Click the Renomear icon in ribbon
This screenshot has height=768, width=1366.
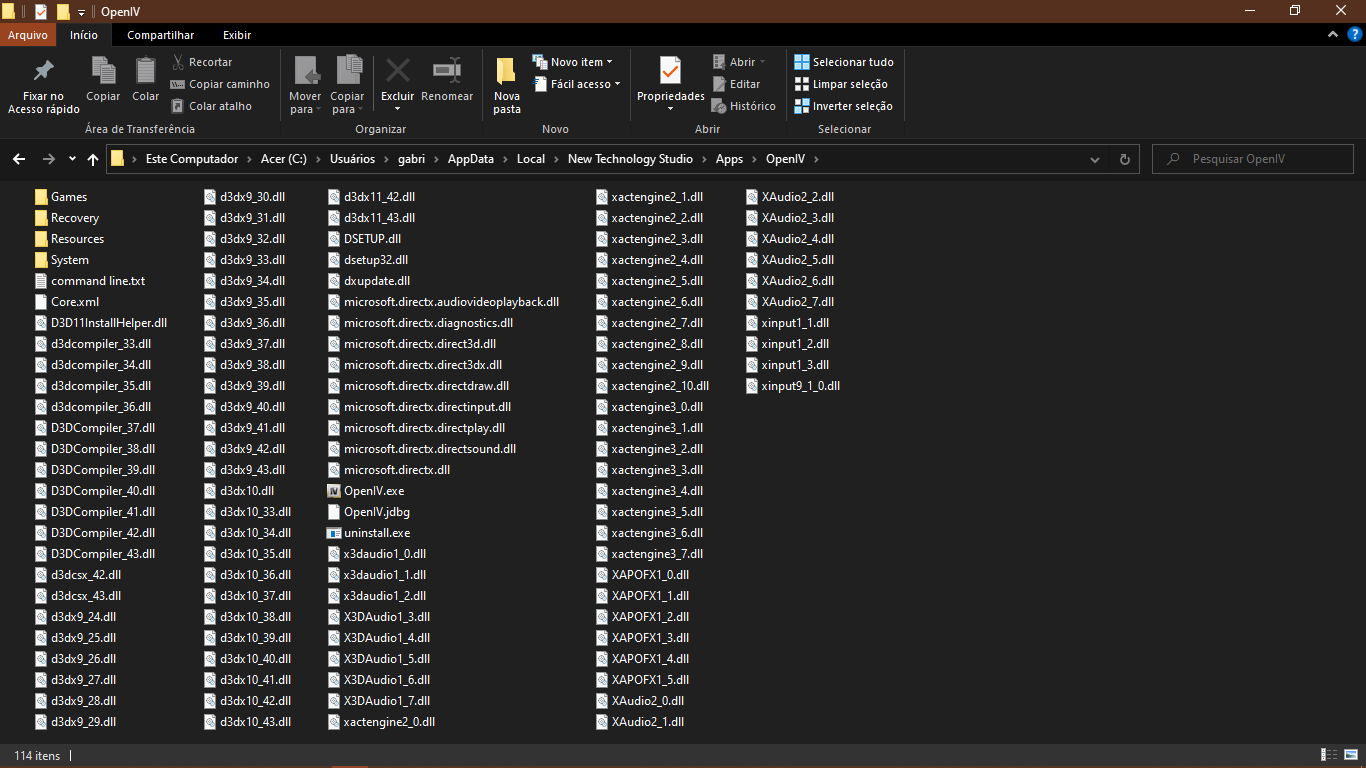[446, 72]
